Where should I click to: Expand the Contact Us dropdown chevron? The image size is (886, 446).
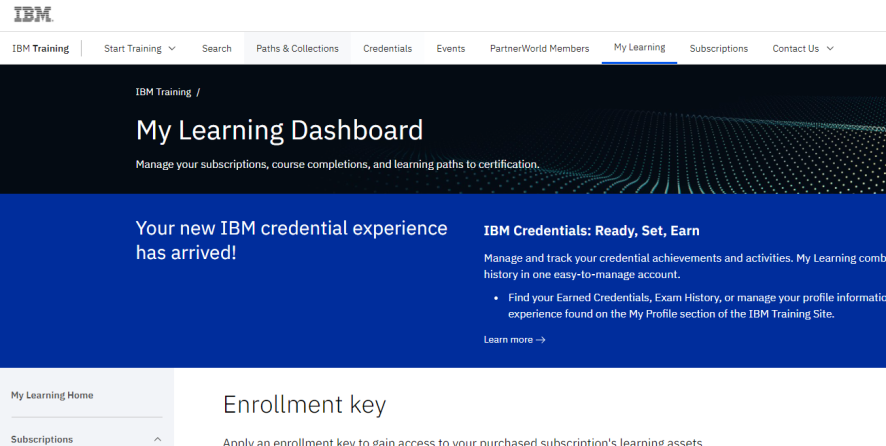(x=830, y=49)
